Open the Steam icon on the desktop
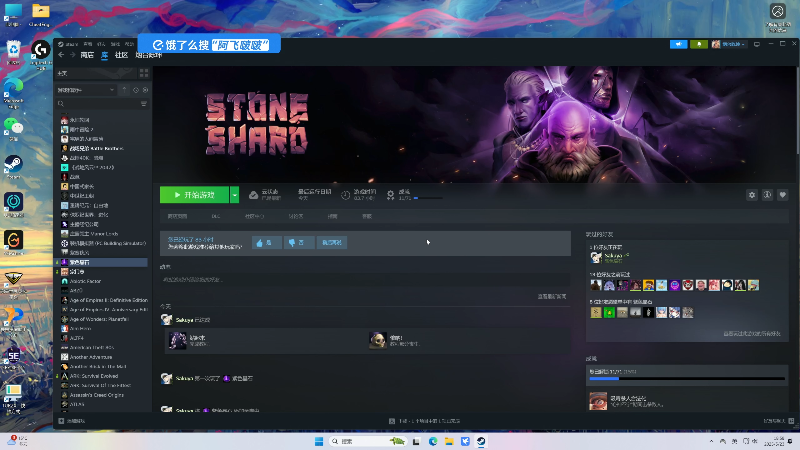This screenshot has width=800, height=450. pyautogui.click(x=13, y=167)
